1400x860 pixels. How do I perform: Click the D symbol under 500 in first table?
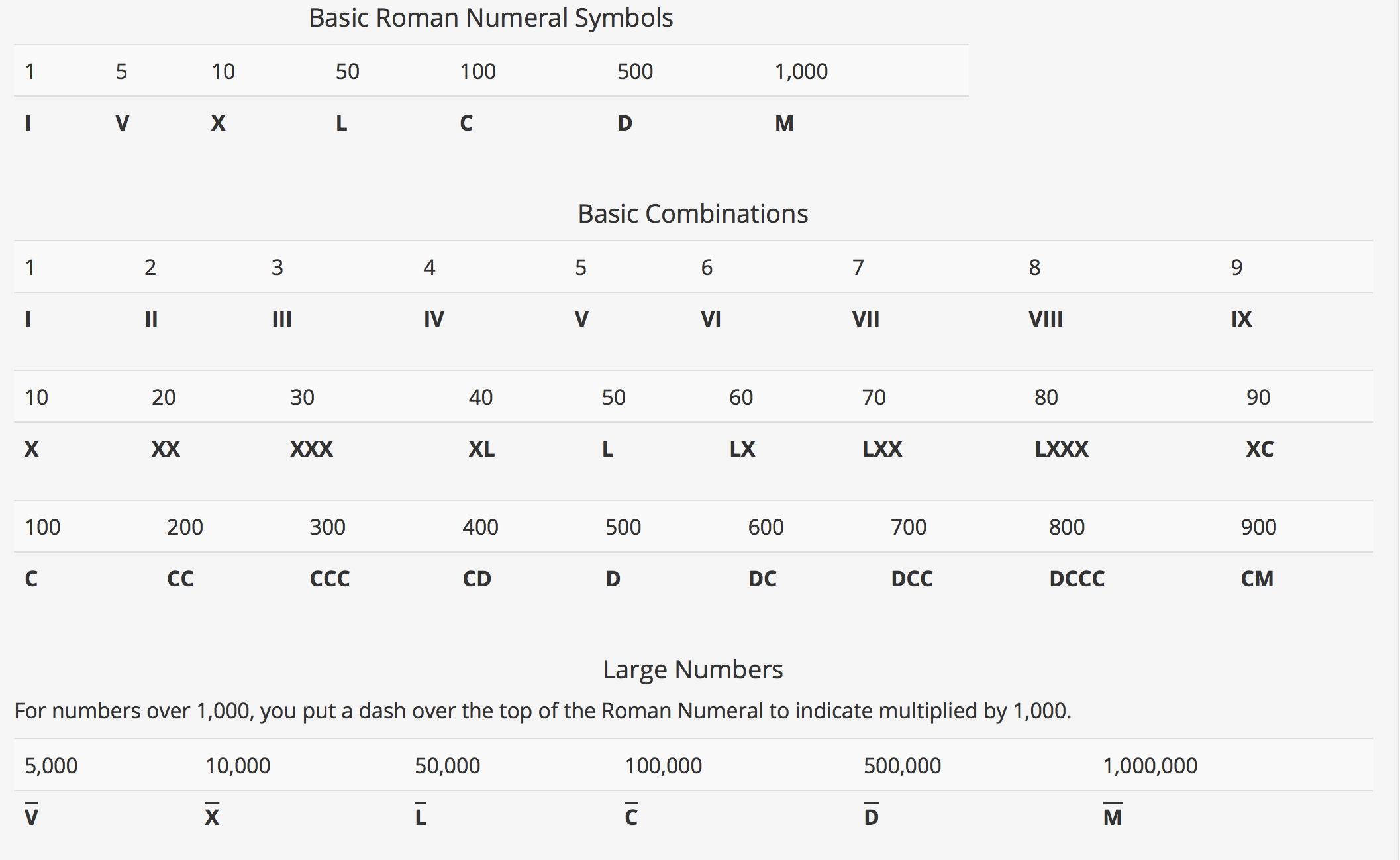(x=625, y=123)
